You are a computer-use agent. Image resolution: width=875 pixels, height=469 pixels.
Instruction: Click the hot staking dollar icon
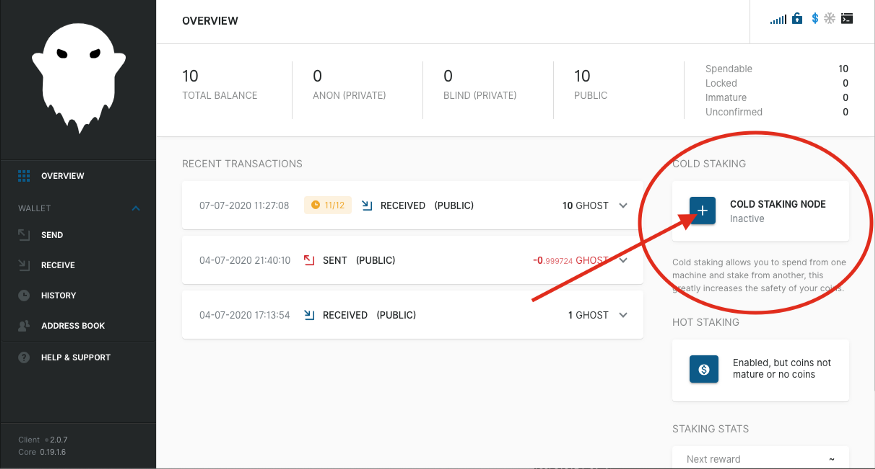(x=703, y=369)
